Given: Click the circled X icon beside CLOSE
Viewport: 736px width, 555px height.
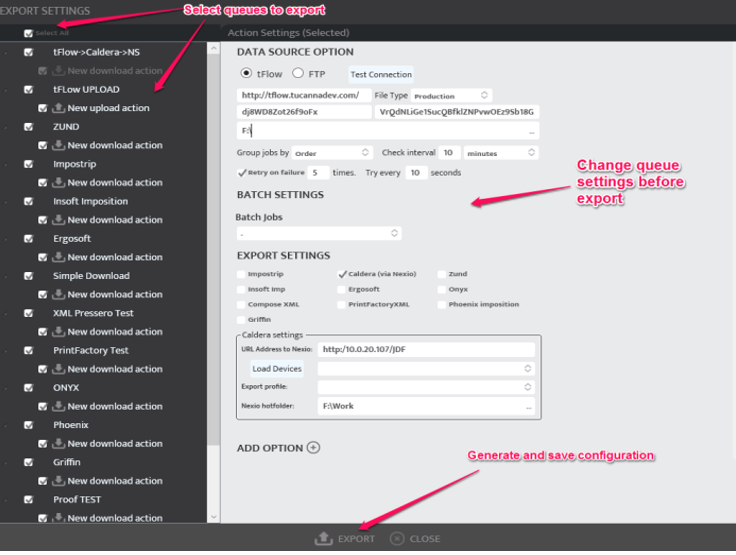Looking at the screenshot, I should [397, 539].
